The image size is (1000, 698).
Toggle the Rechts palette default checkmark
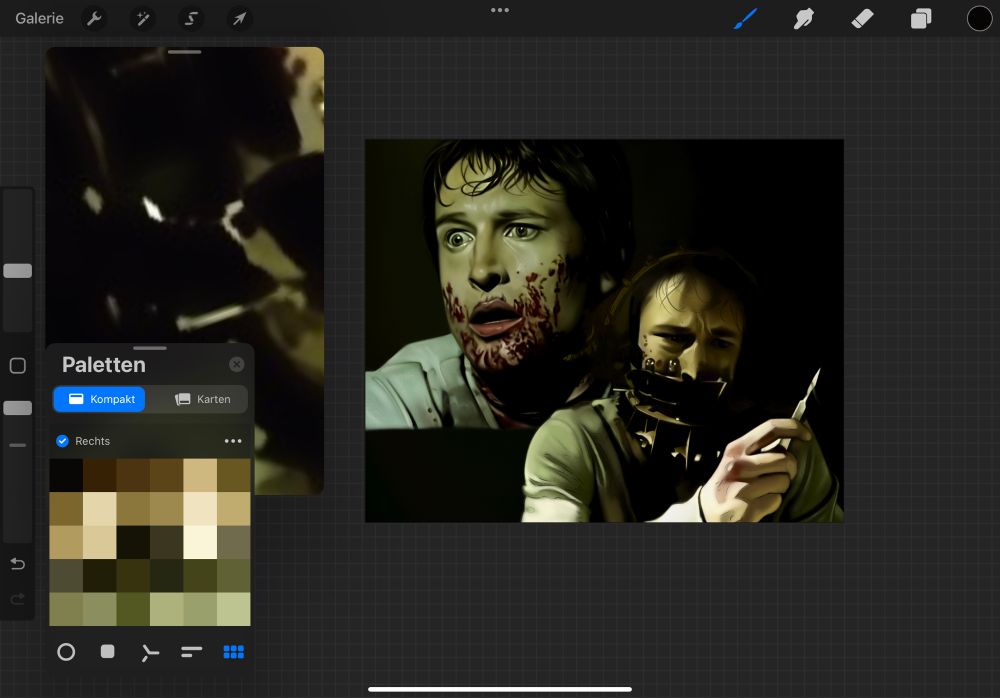click(62, 441)
